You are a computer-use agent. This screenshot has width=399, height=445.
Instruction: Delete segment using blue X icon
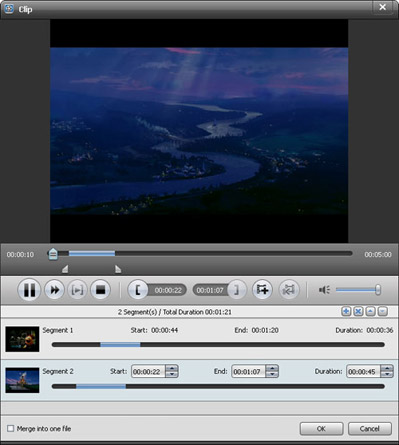(358, 311)
